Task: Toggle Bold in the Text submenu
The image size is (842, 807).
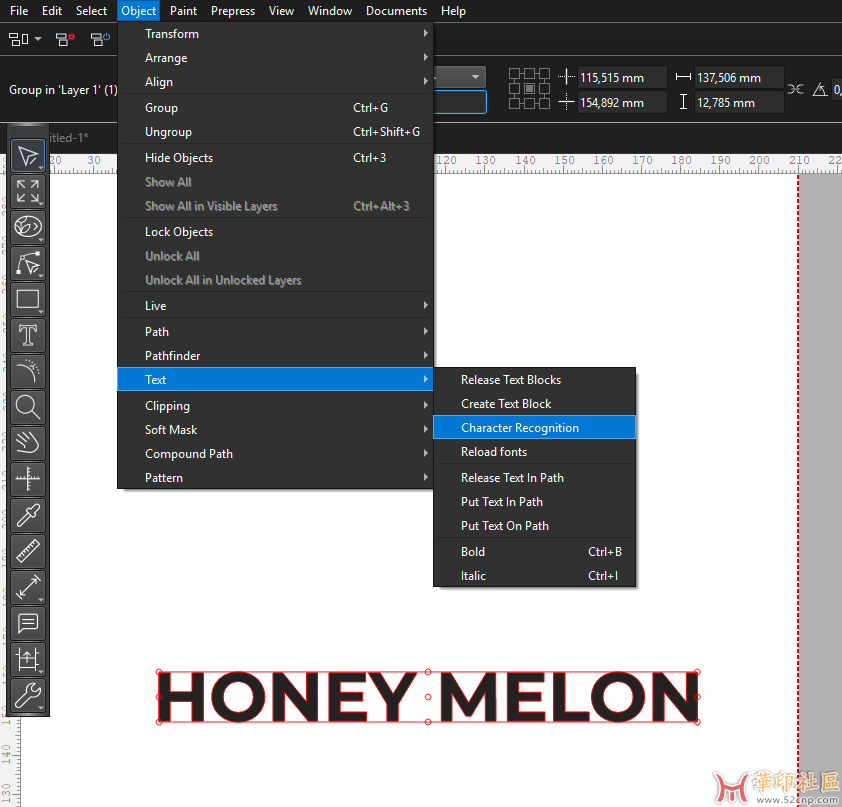Action: click(x=473, y=552)
